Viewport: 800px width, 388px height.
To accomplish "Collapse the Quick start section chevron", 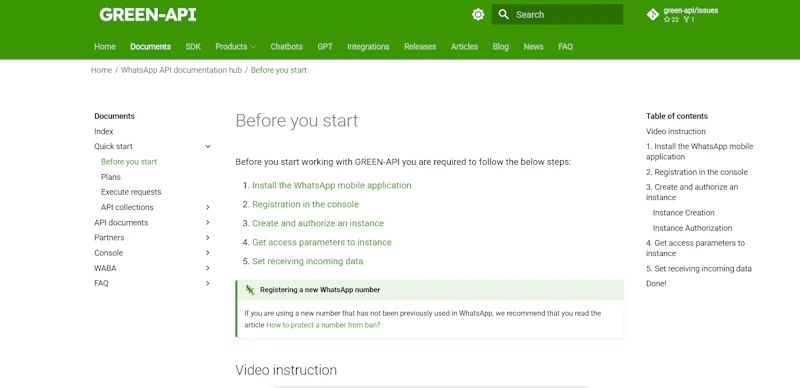I will tap(208, 147).
